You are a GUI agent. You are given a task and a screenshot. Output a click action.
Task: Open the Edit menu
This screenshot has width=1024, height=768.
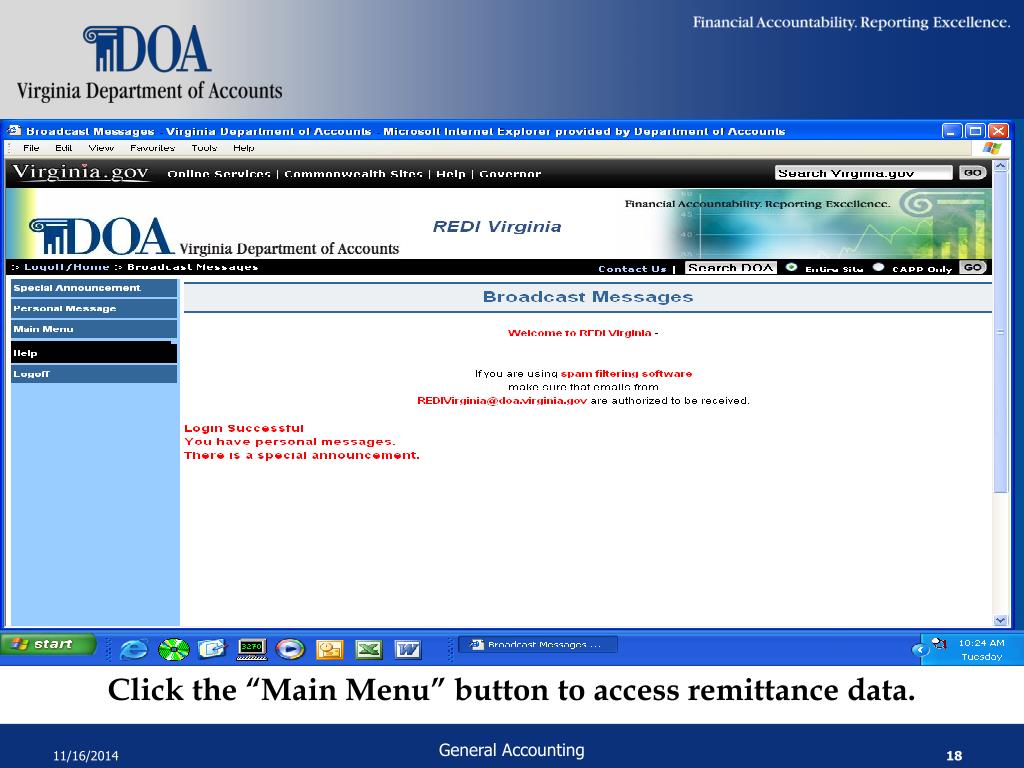tap(63, 148)
